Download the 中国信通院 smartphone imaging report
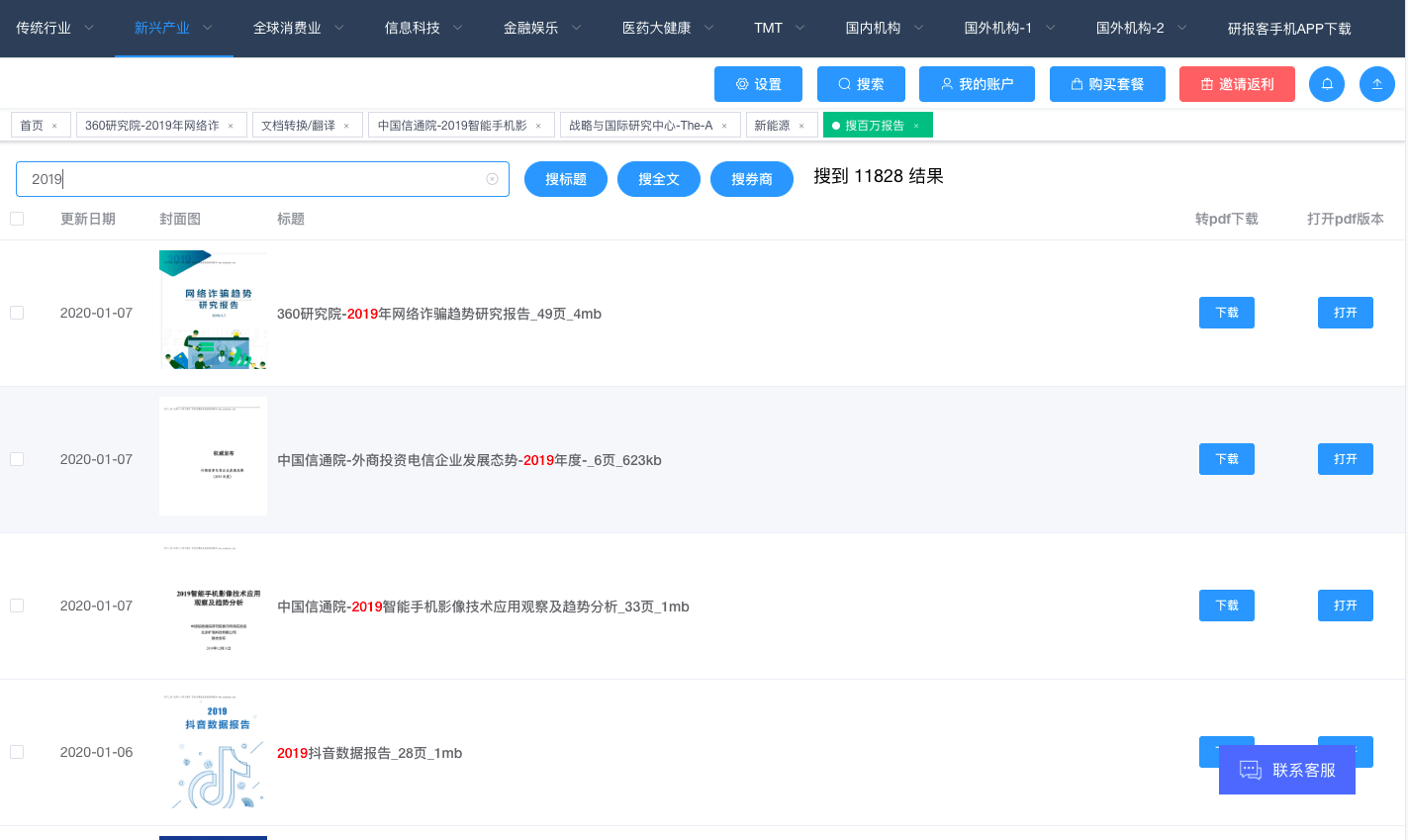Image resolution: width=1408 pixels, height=840 pixels. tap(1226, 606)
